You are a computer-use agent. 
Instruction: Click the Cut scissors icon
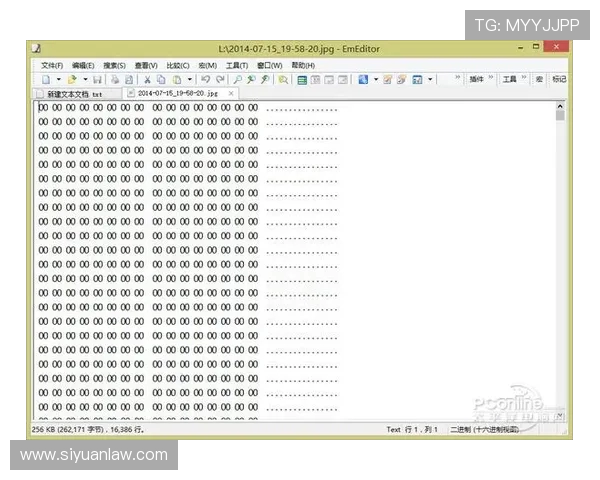coord(147,79)
